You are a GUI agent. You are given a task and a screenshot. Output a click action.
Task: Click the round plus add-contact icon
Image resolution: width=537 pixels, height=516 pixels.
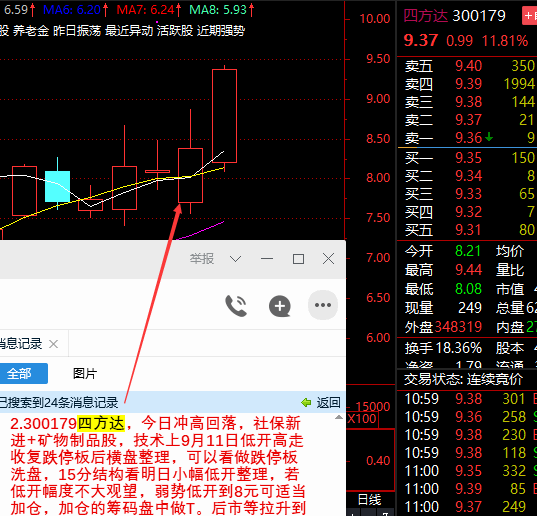point(280,306)
